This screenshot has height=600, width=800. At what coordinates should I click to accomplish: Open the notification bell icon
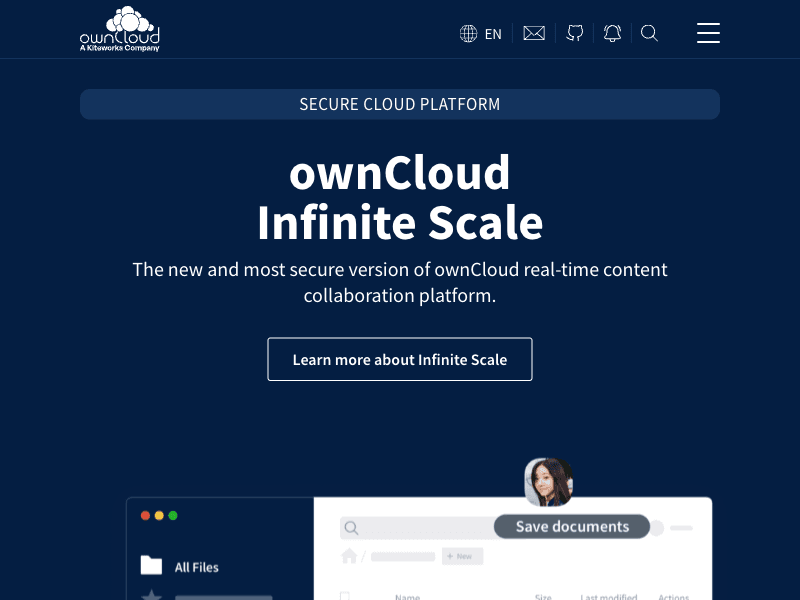coord(612,33)
